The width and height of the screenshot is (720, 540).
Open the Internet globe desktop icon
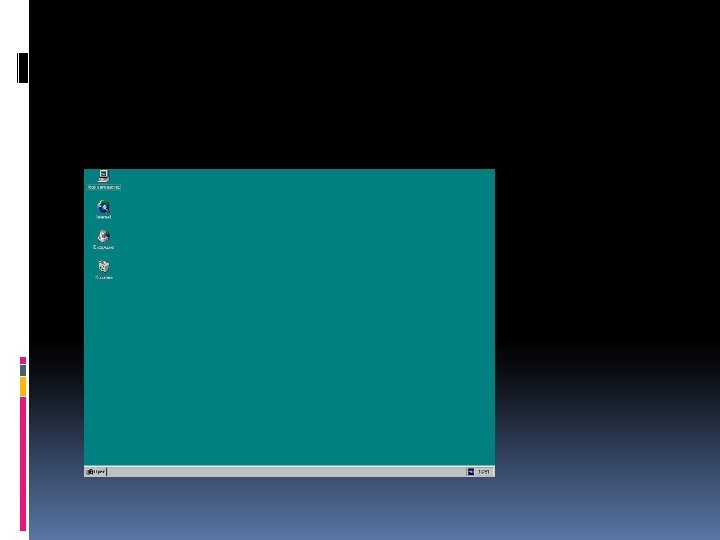coord(104,207)
